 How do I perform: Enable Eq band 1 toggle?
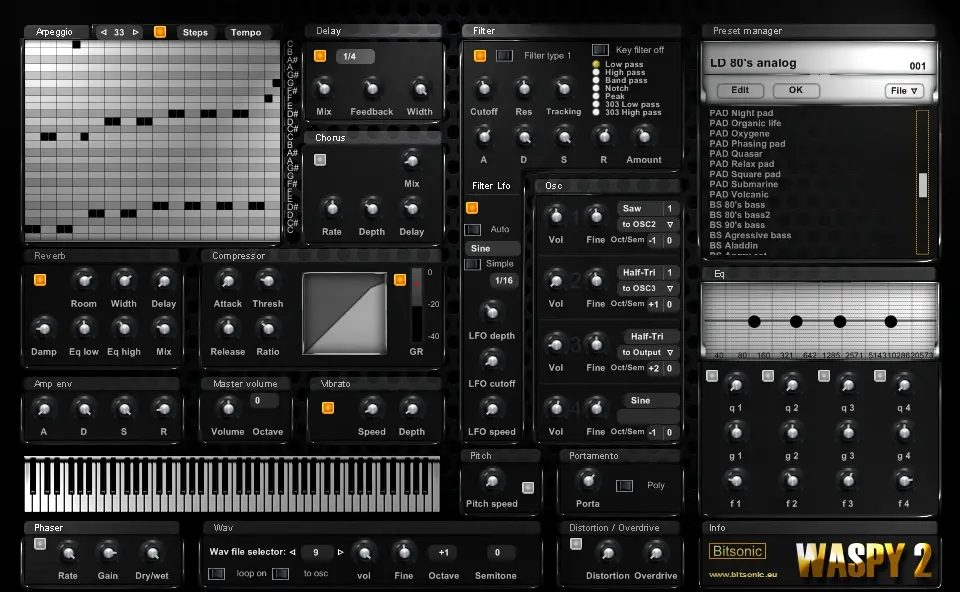[711, 376]
